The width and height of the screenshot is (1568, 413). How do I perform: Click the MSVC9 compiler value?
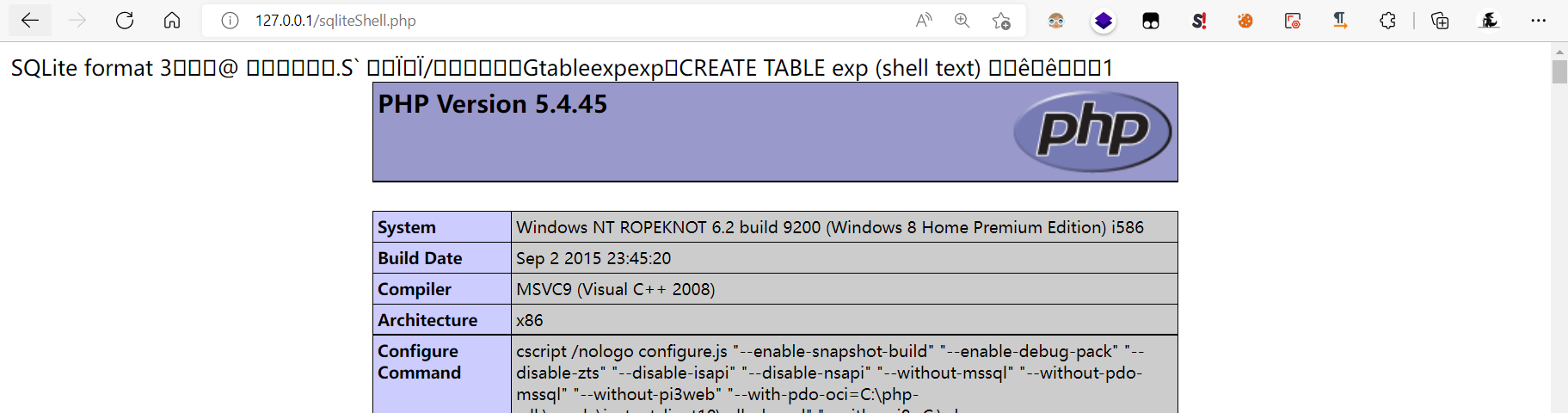click(616, 289)
